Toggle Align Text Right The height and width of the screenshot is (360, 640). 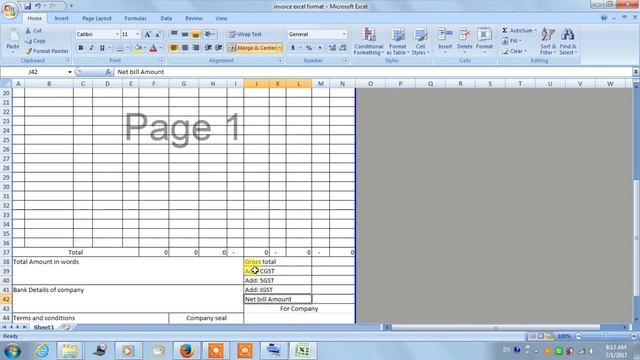coord(196,48)
